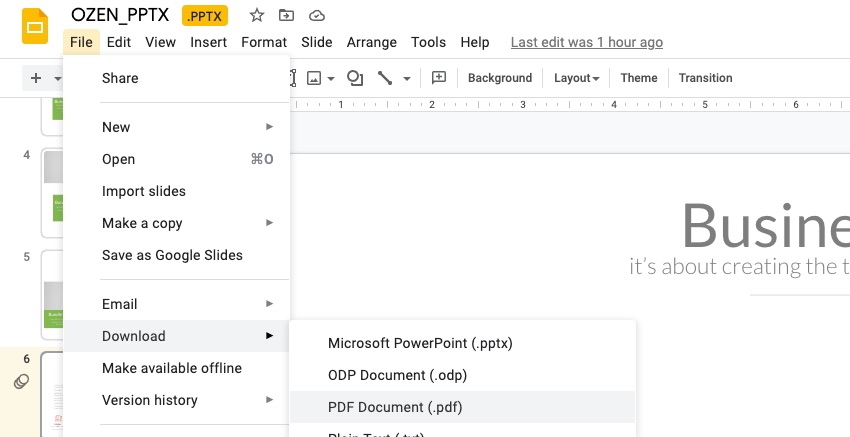Open the View menu

coord(160,42)
